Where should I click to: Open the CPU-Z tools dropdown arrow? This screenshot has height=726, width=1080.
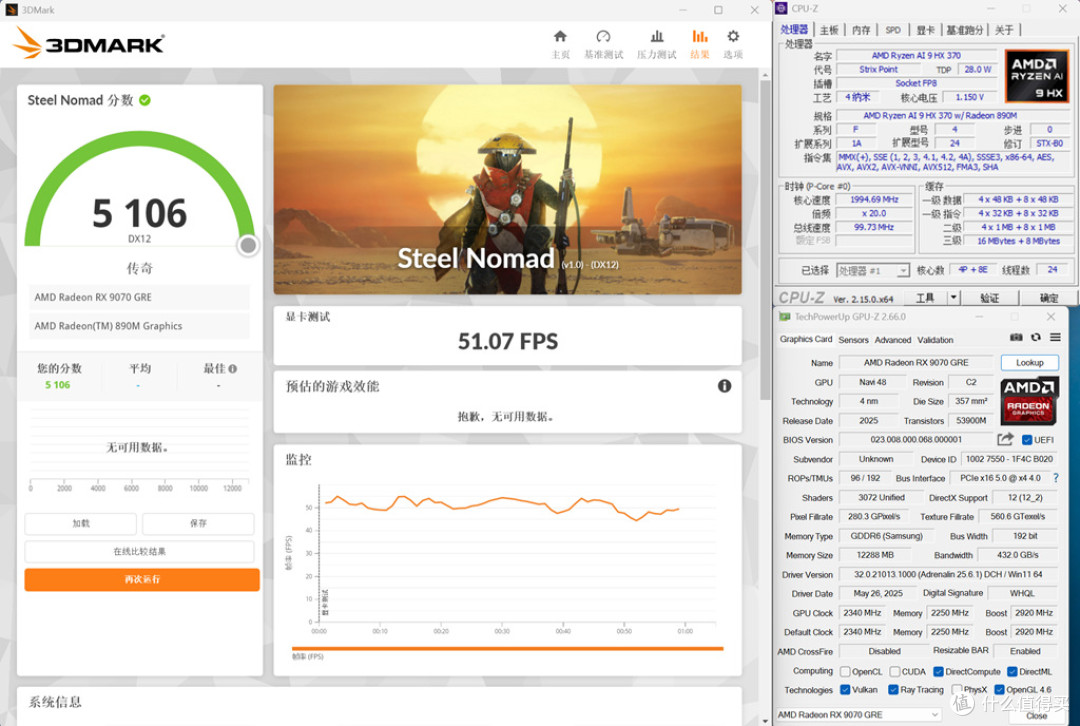click(x=954, y=298)
